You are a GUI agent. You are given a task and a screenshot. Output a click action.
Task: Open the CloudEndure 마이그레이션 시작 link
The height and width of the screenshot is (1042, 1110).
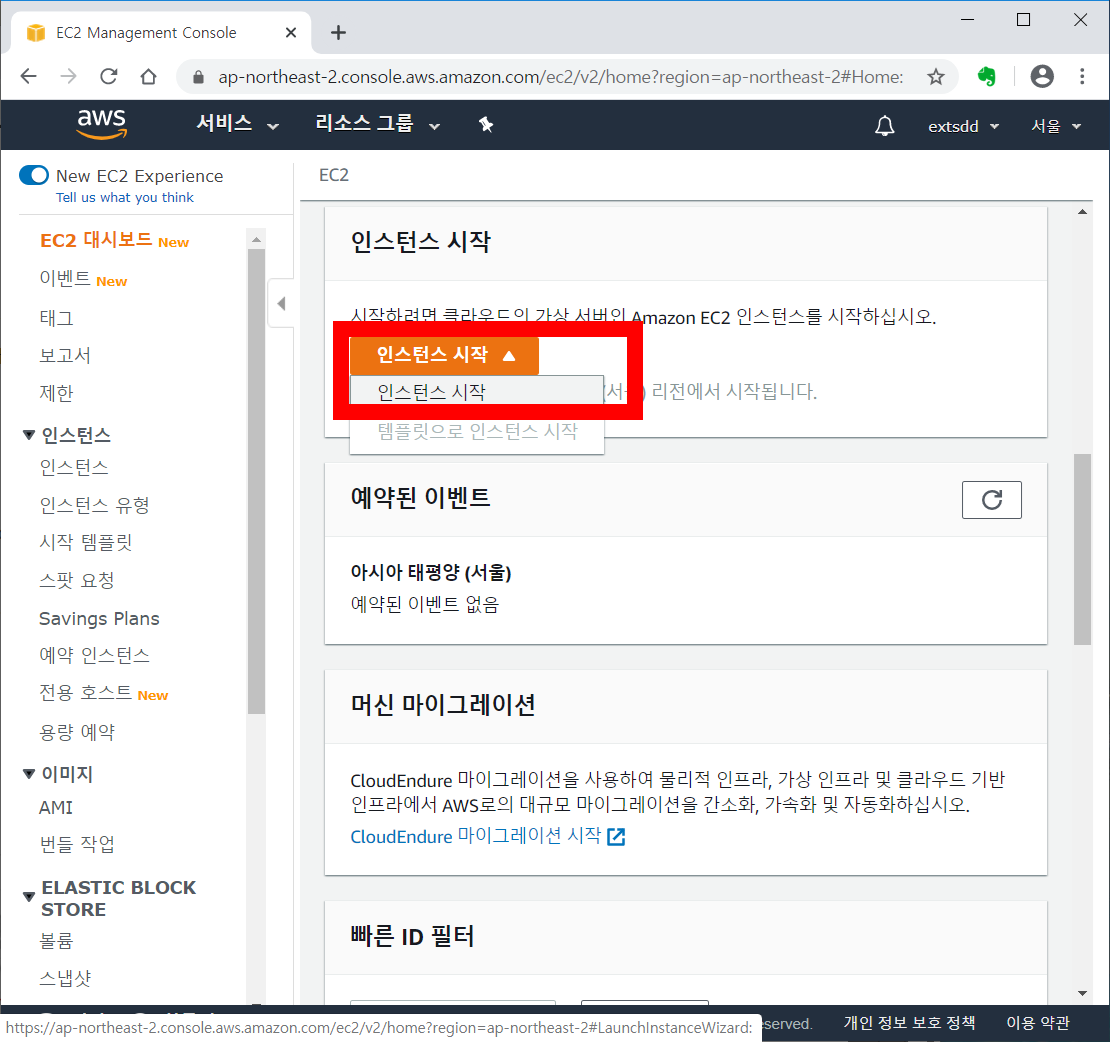click(487, 836)
